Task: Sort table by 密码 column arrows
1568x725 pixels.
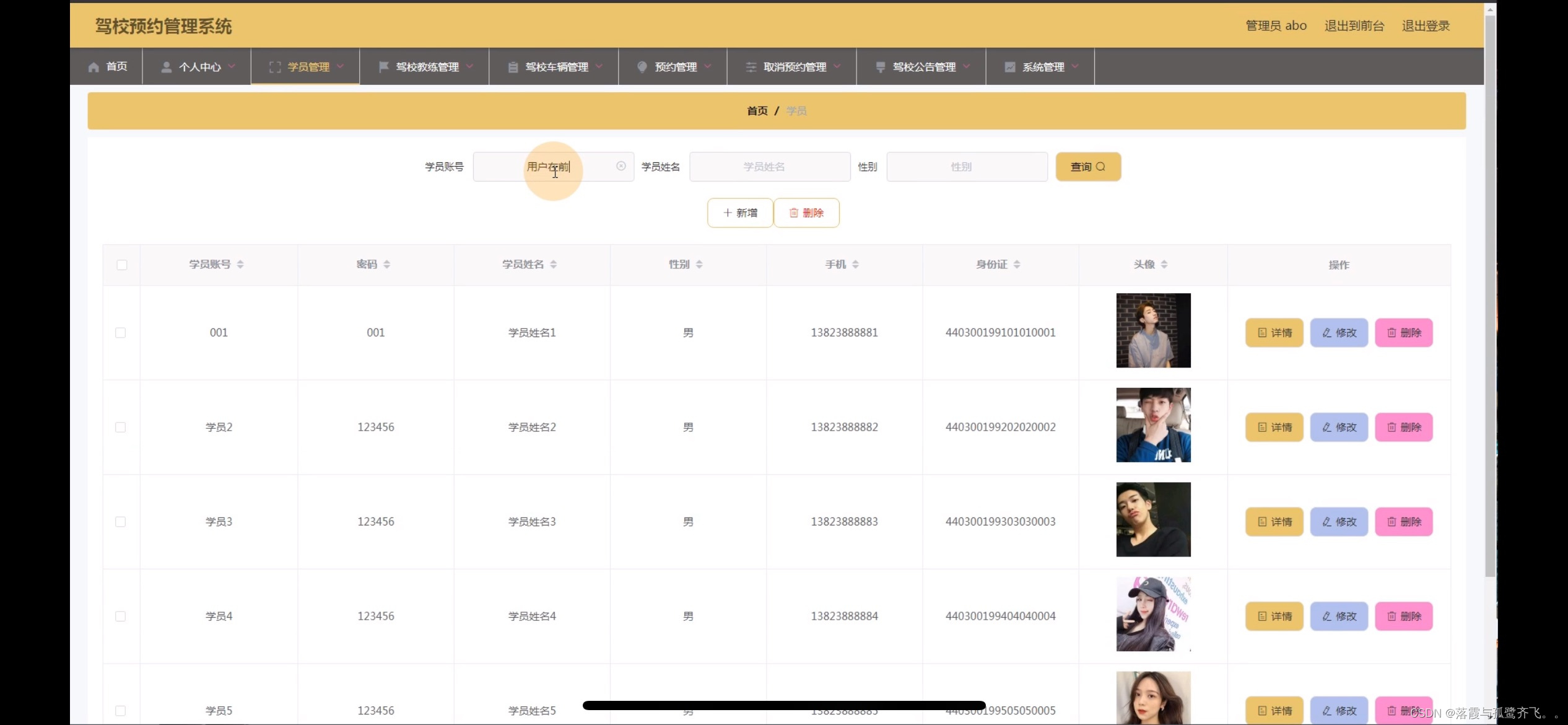Action: pos(387,265)
